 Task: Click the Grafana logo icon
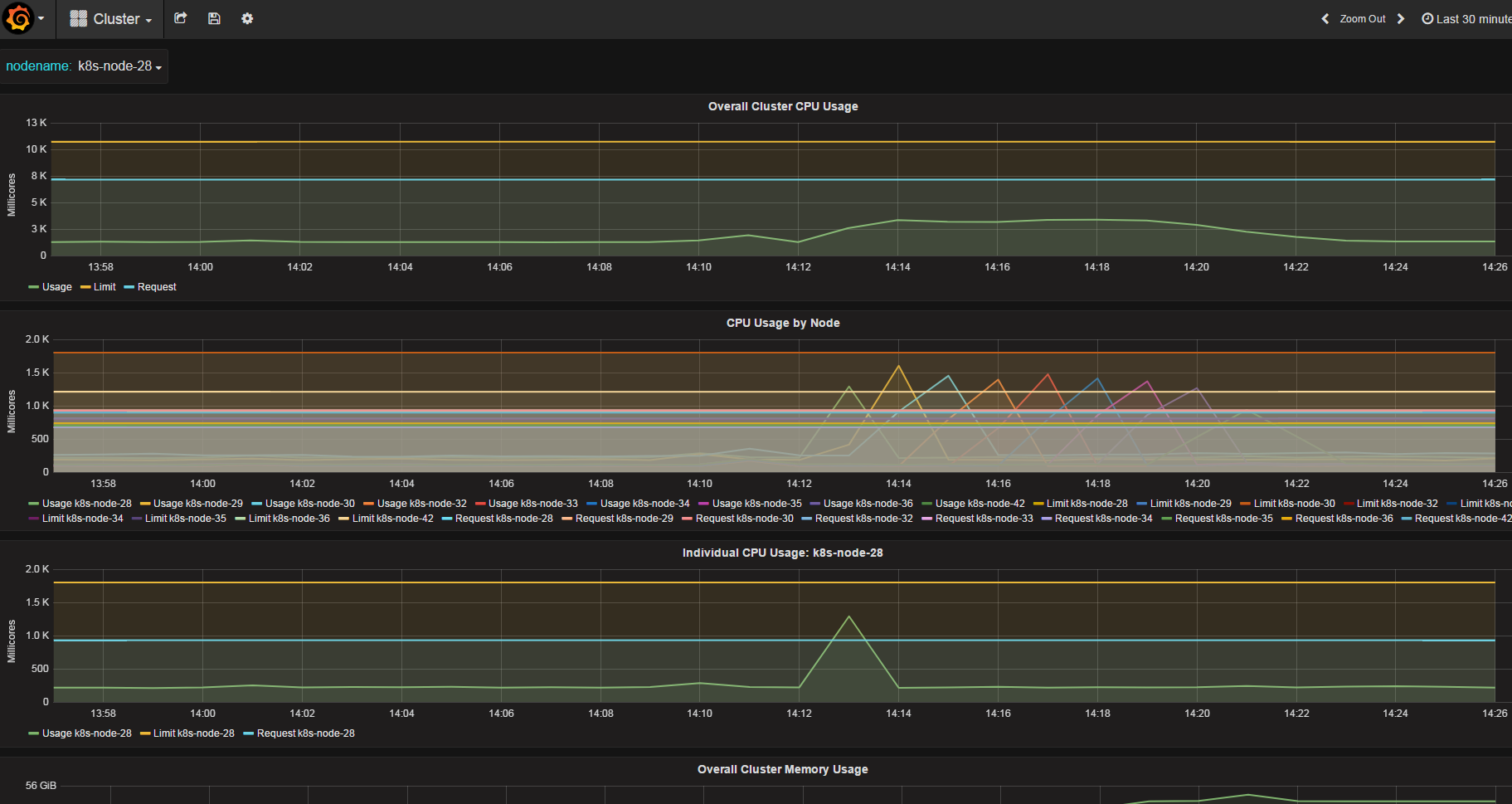click(x=18, y=18)
